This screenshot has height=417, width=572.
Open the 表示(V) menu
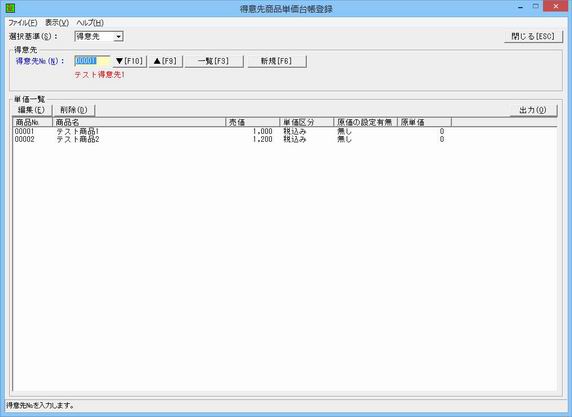tap(57, 23)
